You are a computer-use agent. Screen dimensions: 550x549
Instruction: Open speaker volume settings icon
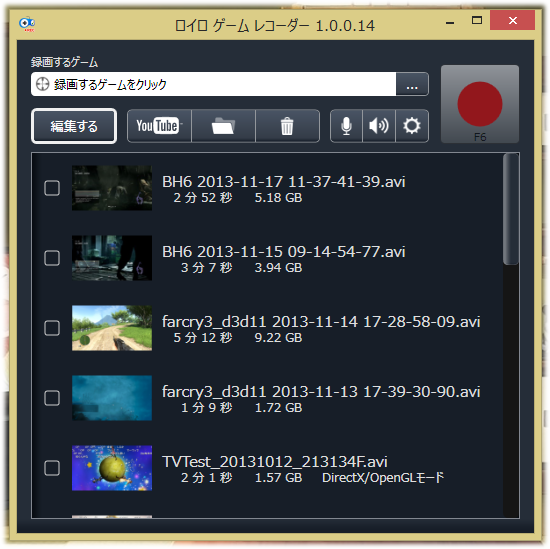point(379,126)
